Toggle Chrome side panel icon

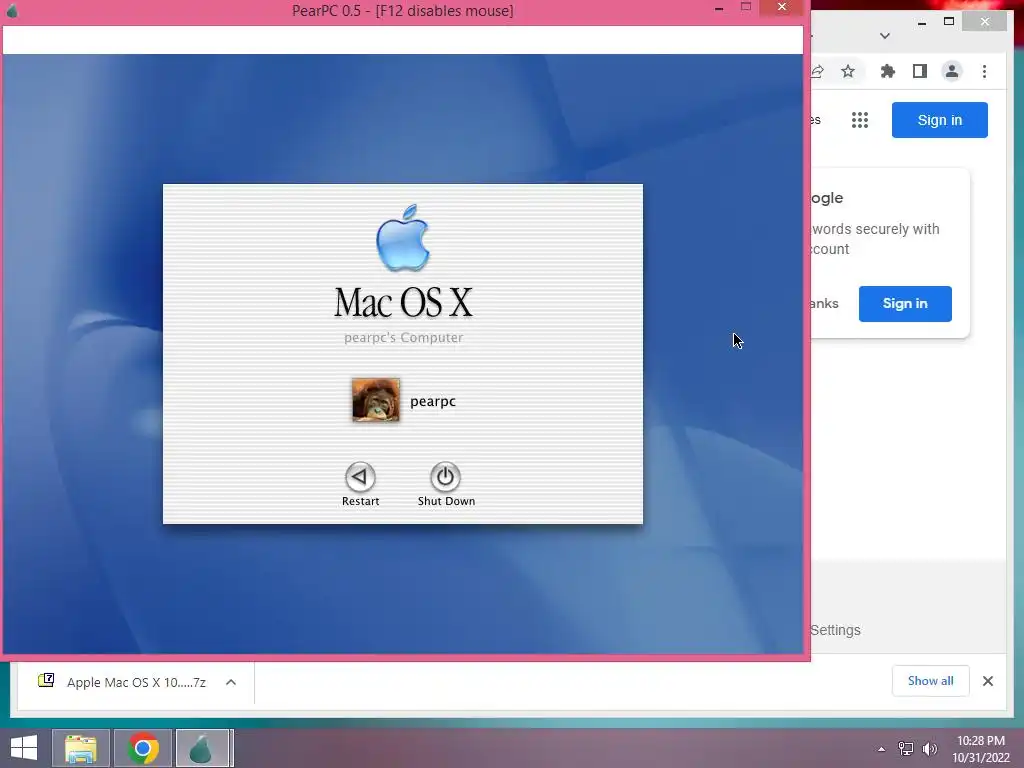tap(920, 71)
